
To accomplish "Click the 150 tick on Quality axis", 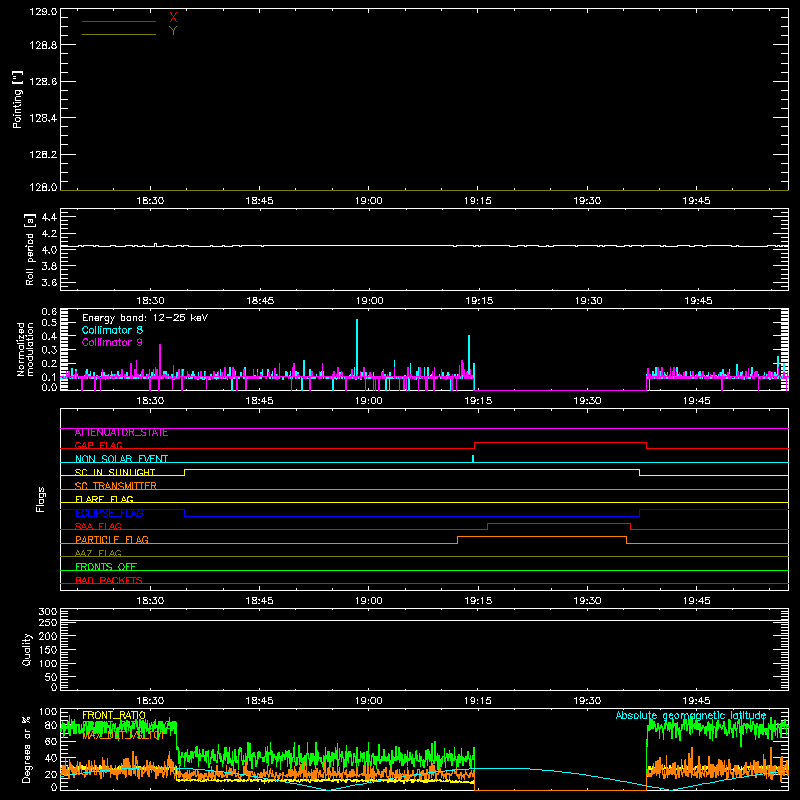I will [48, 650].
